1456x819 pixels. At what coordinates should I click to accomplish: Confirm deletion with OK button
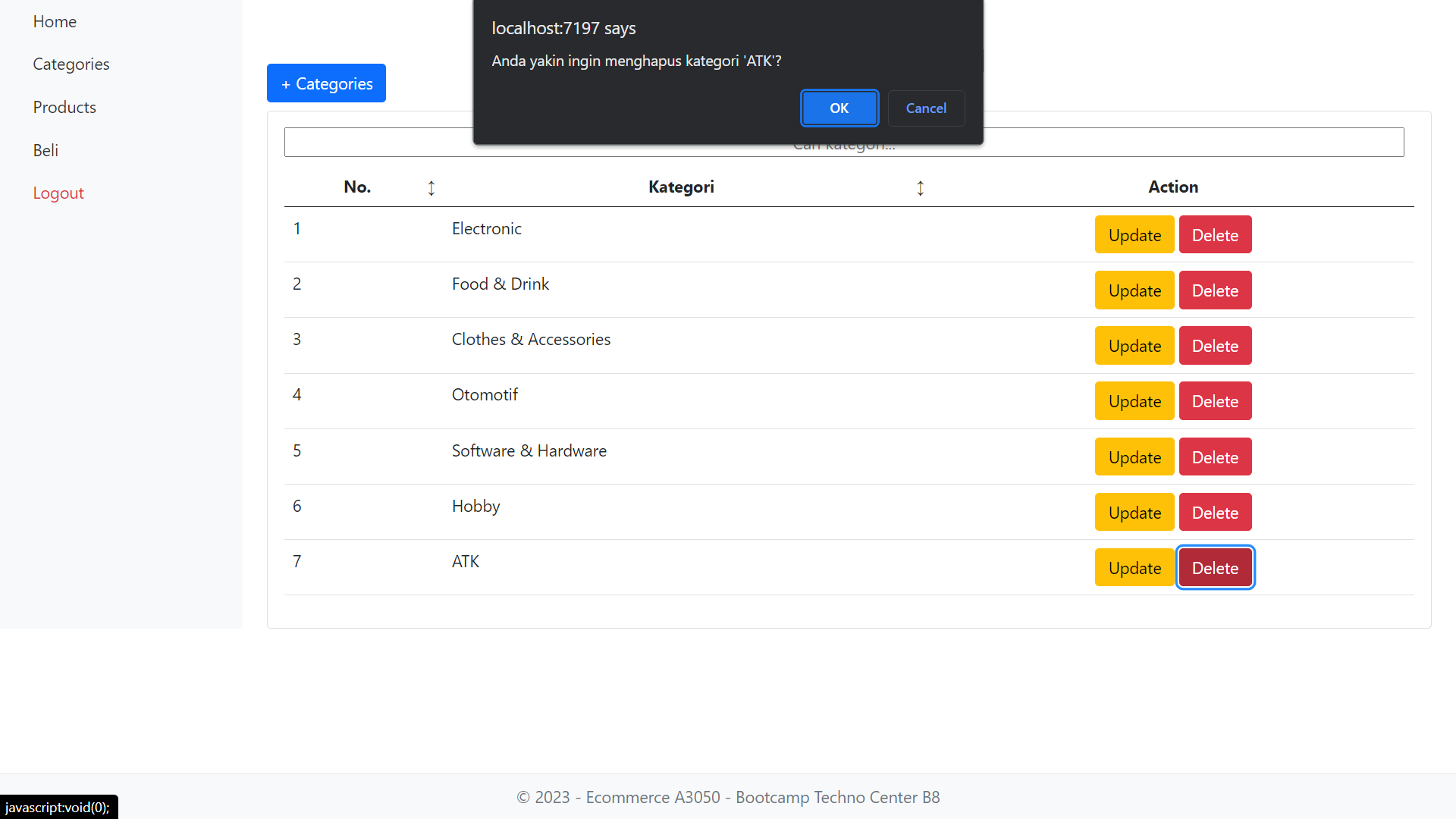839,108
